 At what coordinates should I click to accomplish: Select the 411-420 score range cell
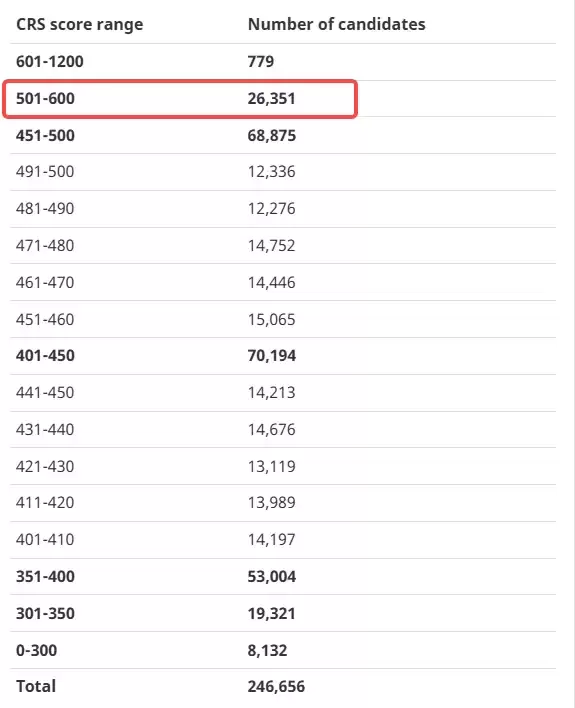click(45, 503)
